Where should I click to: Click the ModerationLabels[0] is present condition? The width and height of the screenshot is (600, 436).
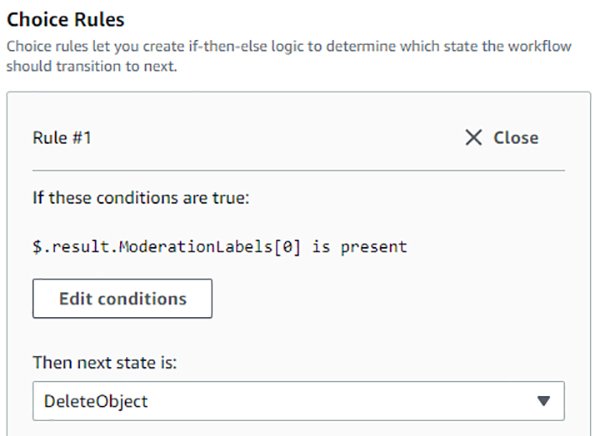coord(220,246)
